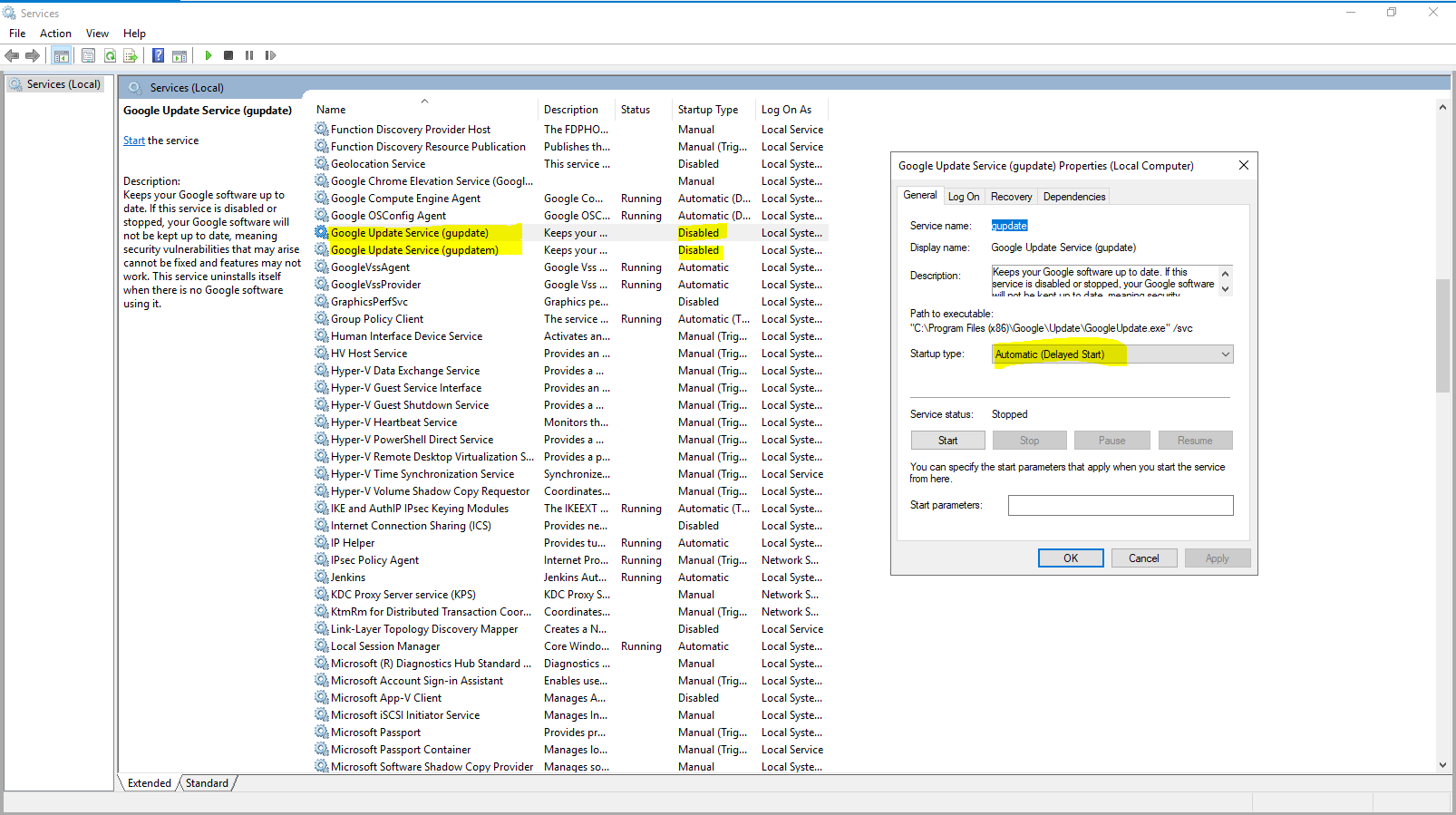Click Services app icon in title bar
This screenshot has width=1456, height=815.
click(x=10, y=13)
